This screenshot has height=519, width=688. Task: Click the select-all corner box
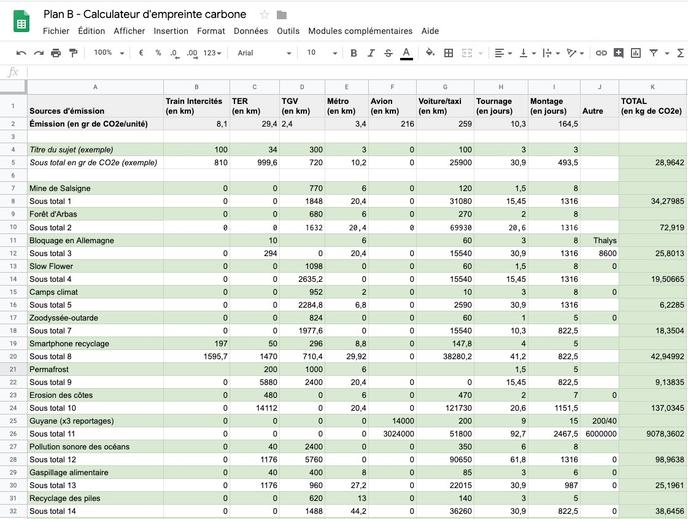pyautogui.click(x=13, y=87)
